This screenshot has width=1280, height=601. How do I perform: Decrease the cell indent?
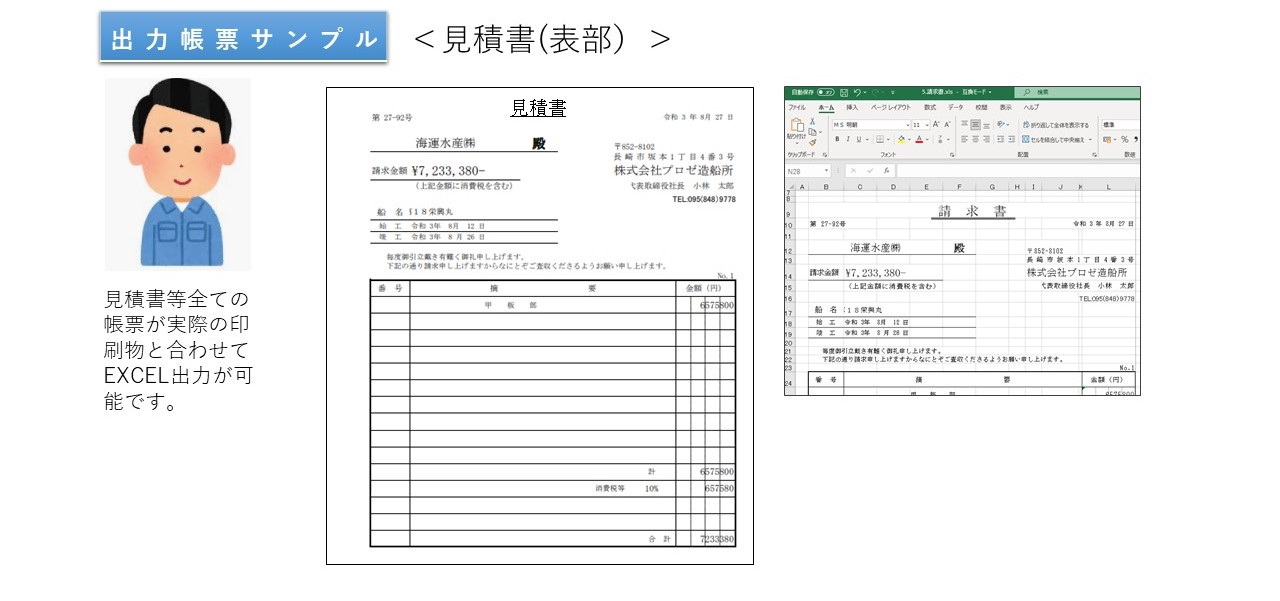tap(999, 139)
